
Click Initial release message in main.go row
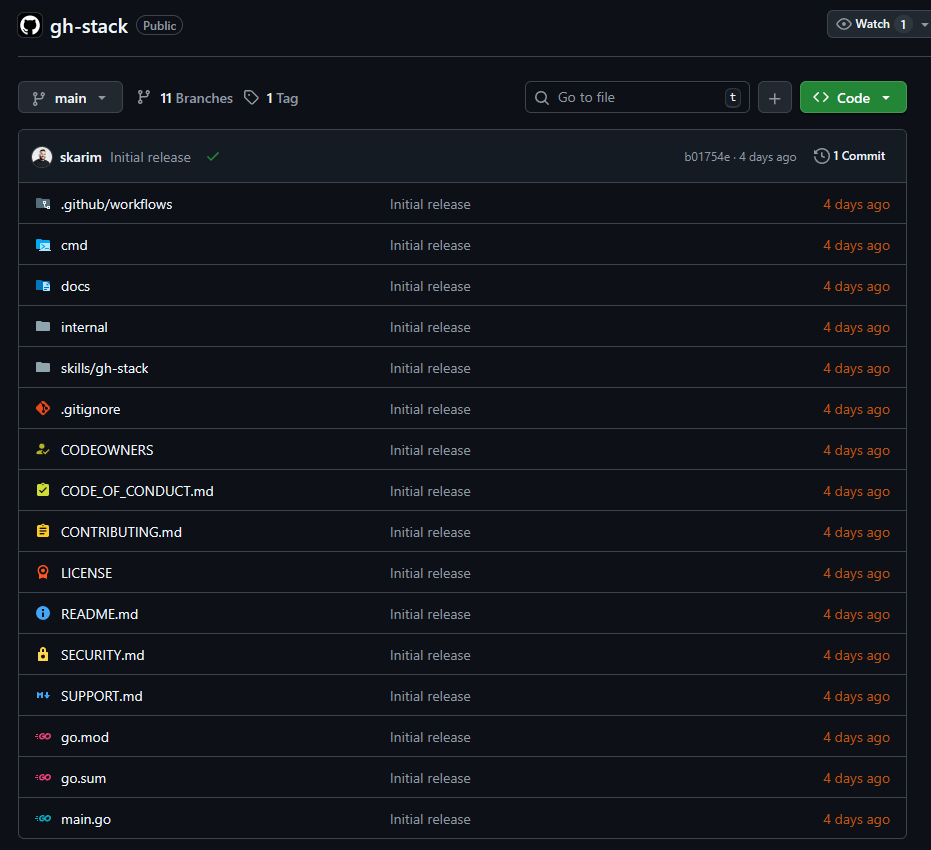point(430,819)
